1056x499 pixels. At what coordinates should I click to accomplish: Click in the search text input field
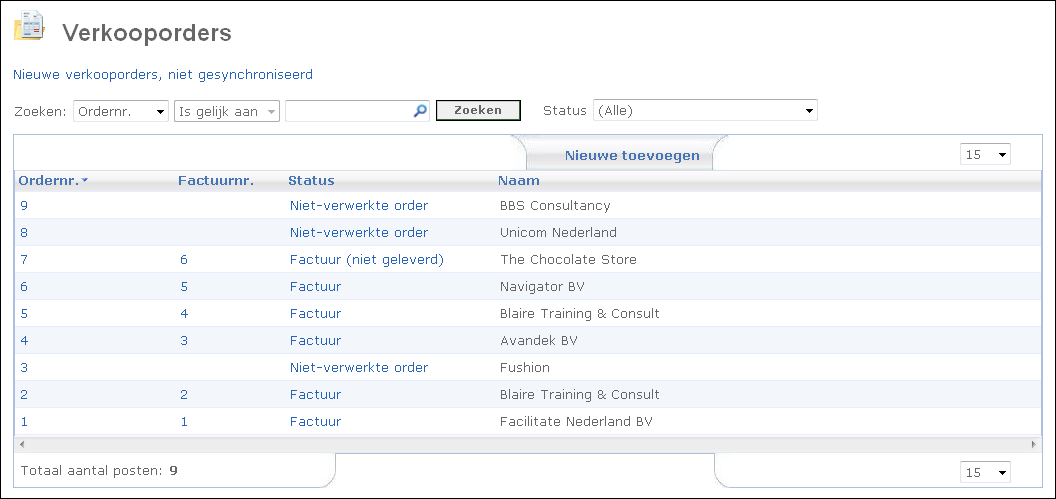(349, 111)
